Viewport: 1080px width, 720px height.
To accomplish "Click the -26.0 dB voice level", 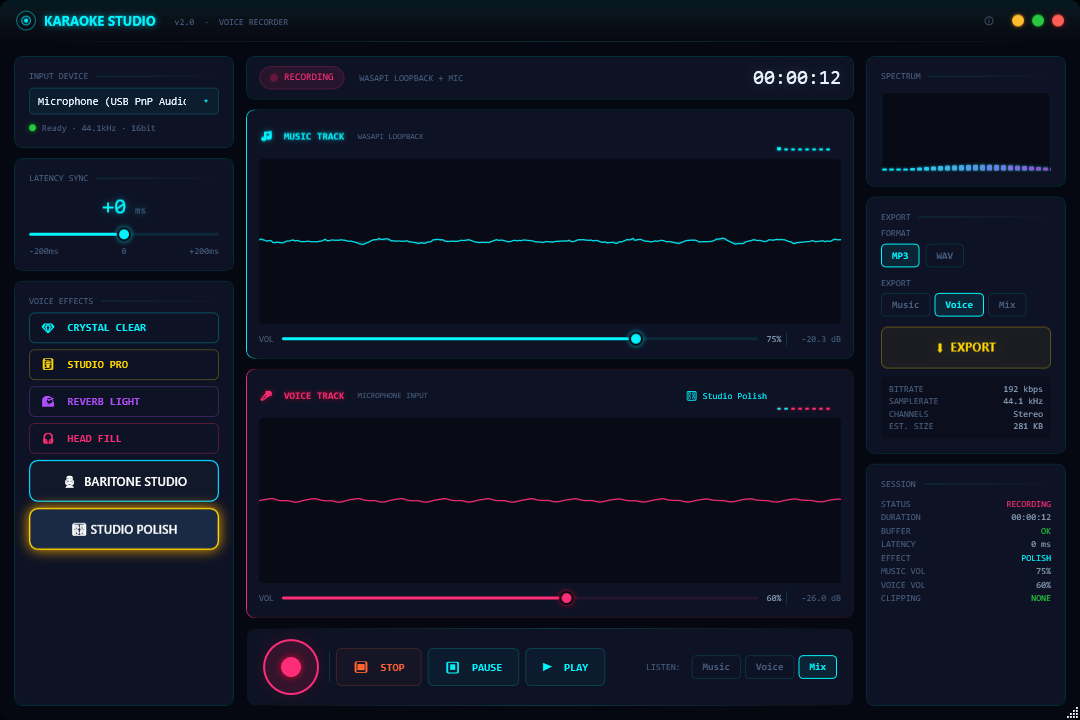I will coord(821,598).
